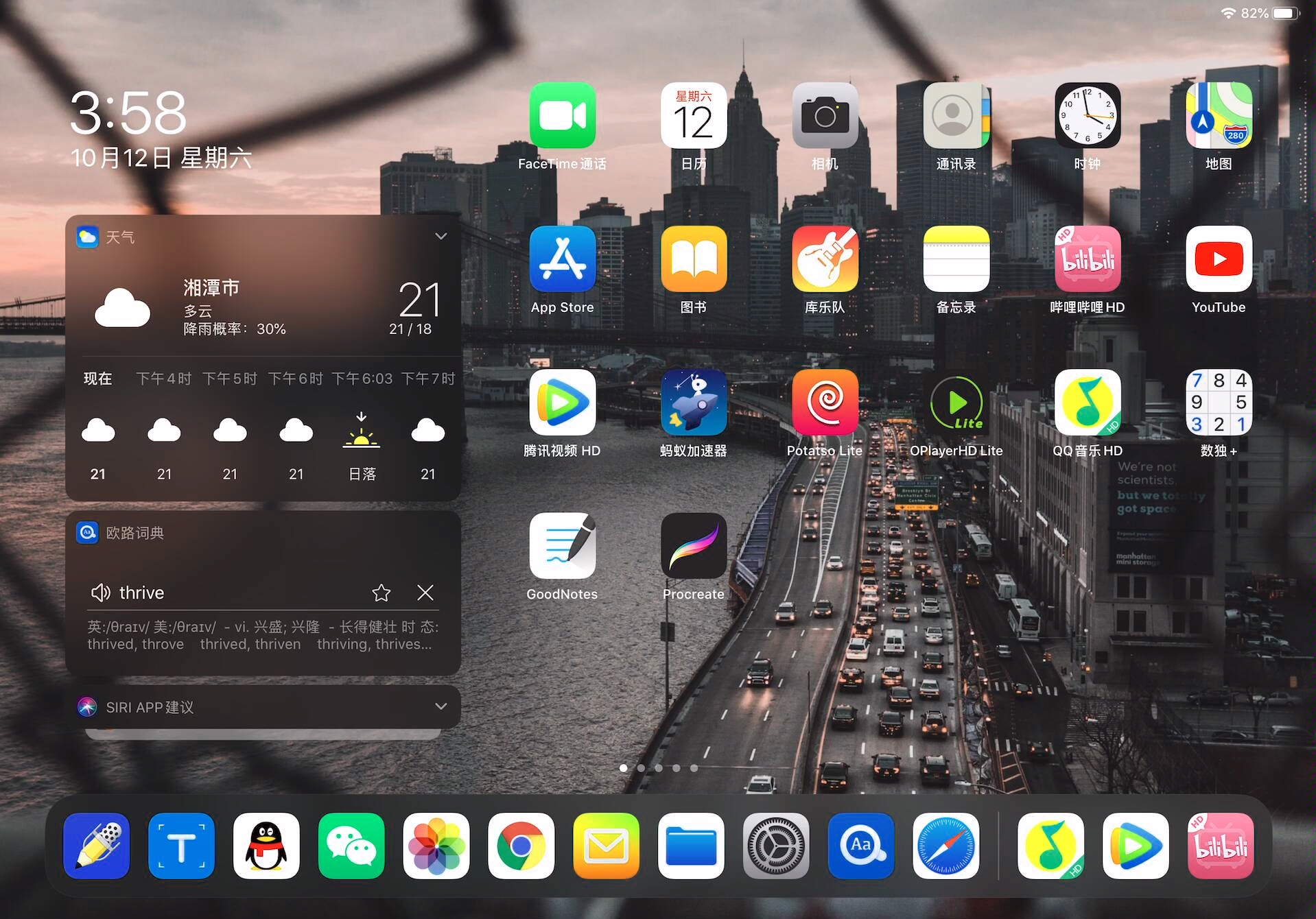Launch the Camera app
This screenshot has width=1316, height=919.
tap(825, 115)
